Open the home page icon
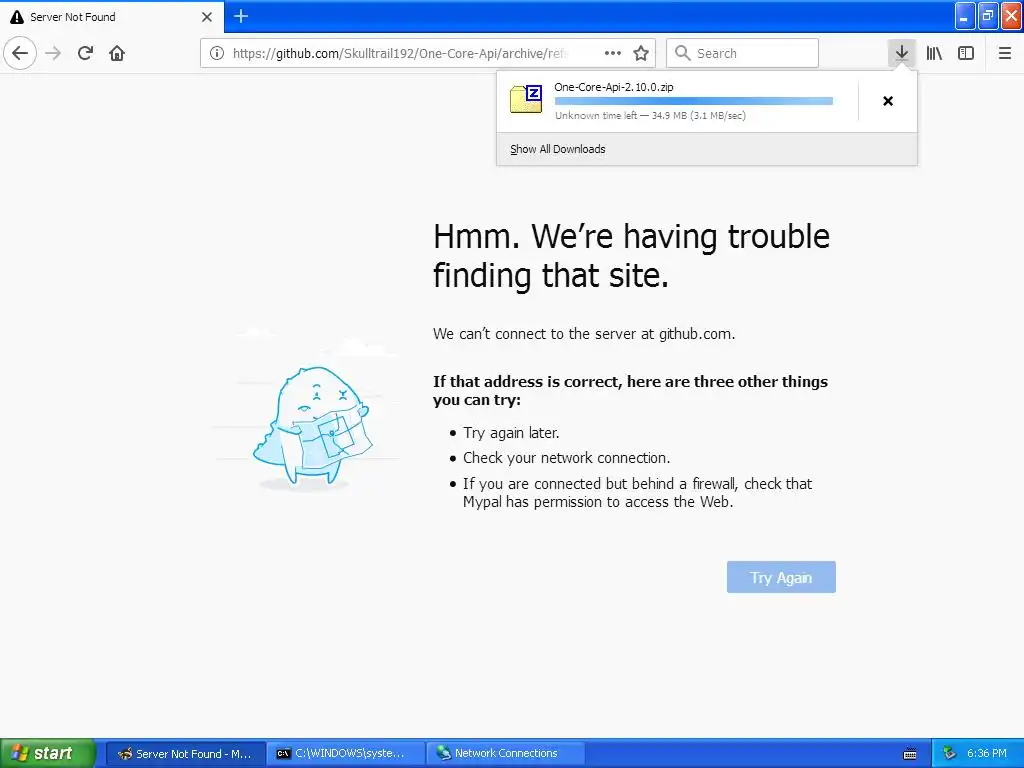 [x=117, y=53]
